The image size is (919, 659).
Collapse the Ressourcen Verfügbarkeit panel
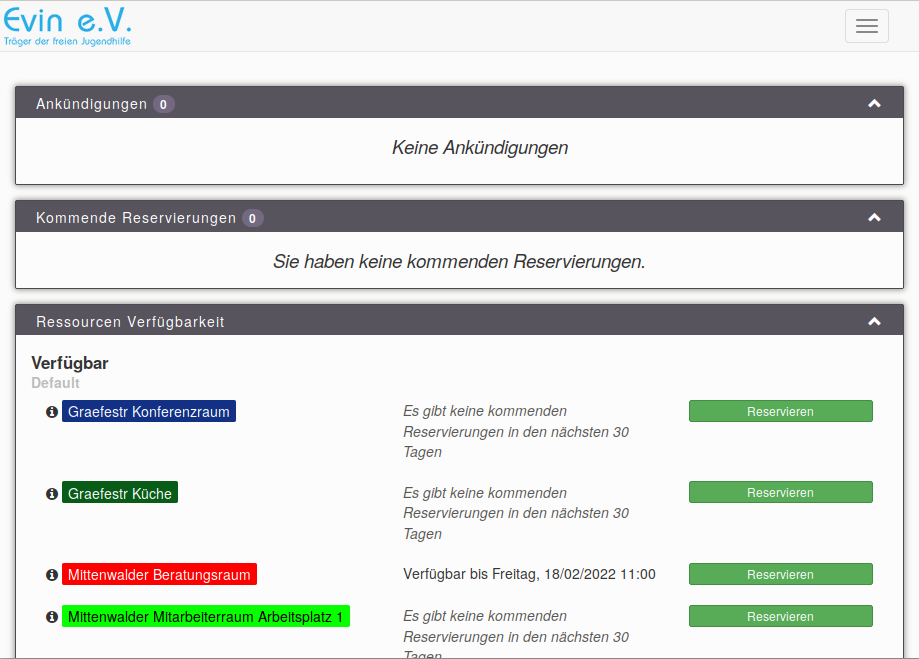click(x=874, y=322)
